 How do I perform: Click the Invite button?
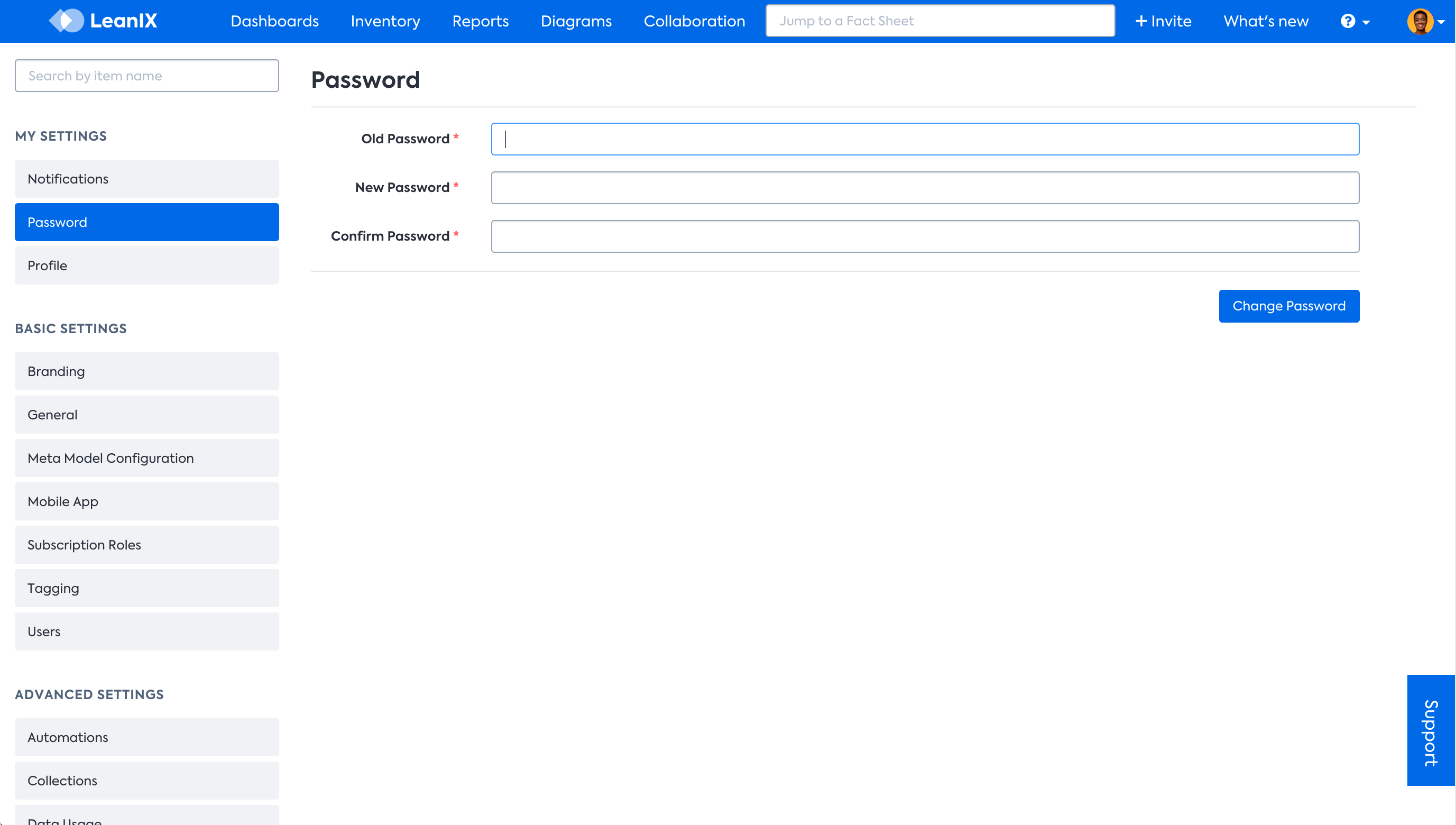pyautogui.click(x=1163, y=22)
